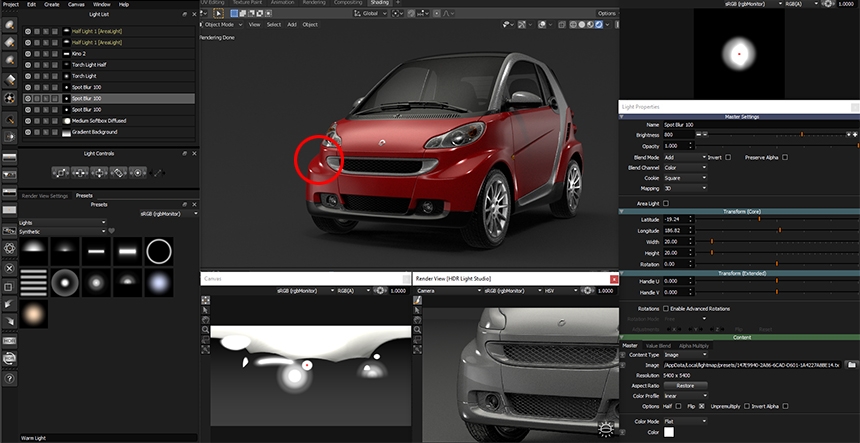Viewport: 860px width, 443px height.
Task: Uncheck the Flip option checkbox
Action: (x=701, y=406)
